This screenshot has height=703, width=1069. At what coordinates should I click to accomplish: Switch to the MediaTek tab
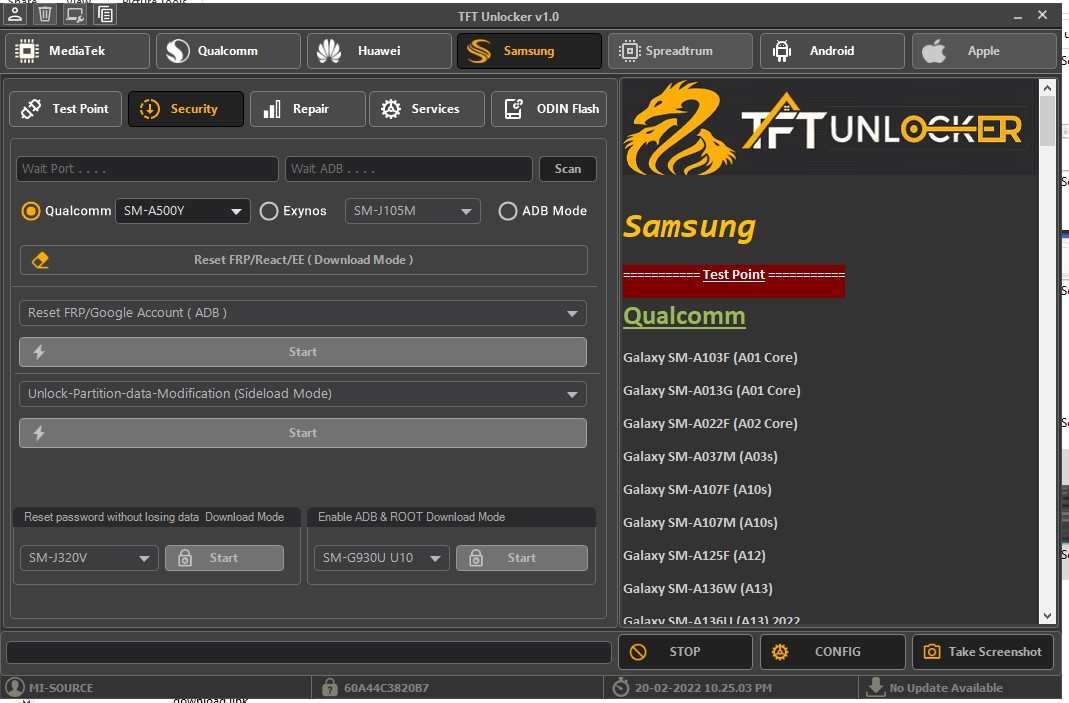click(x=77, y=51)
